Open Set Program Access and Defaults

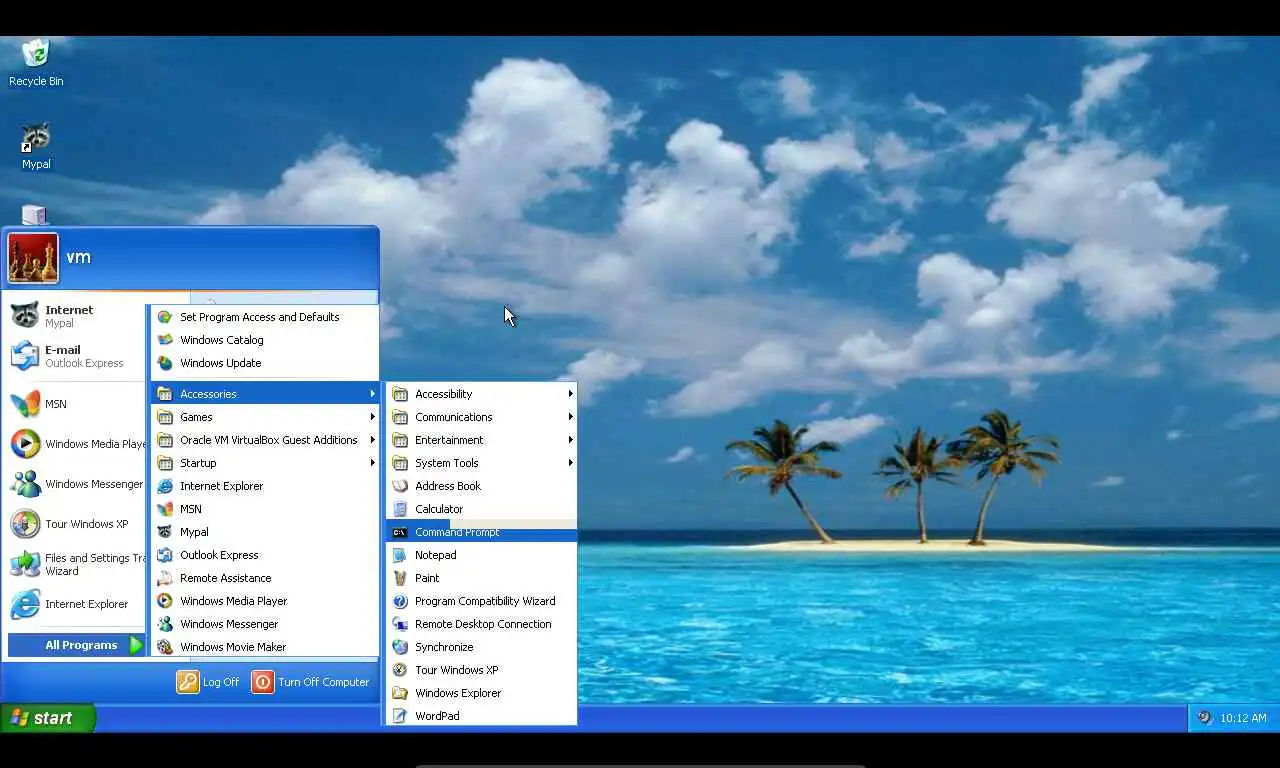(265, 317)
